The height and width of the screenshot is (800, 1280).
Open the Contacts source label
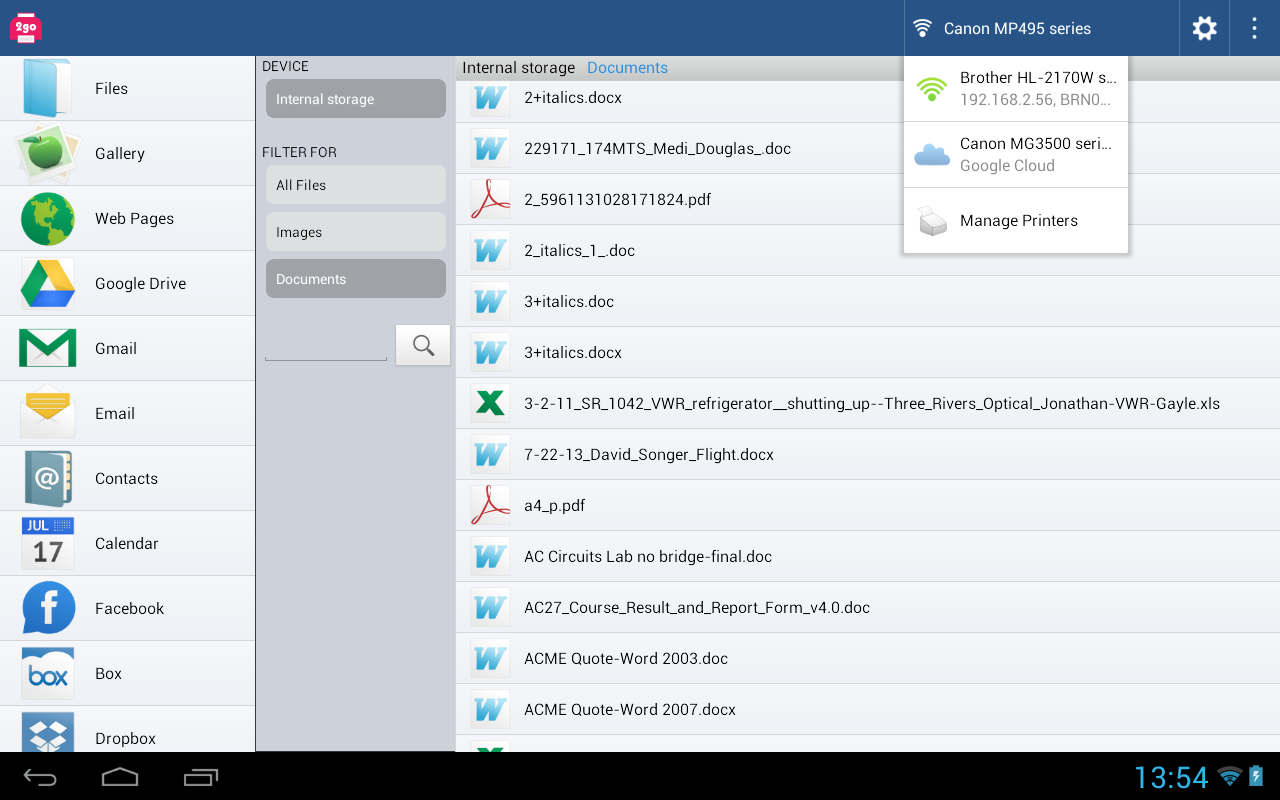126,478
